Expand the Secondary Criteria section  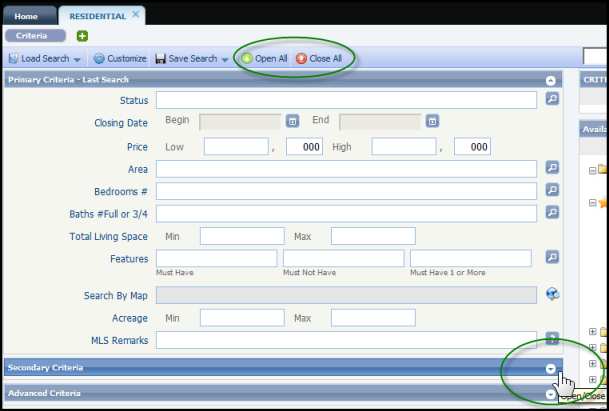550,369
